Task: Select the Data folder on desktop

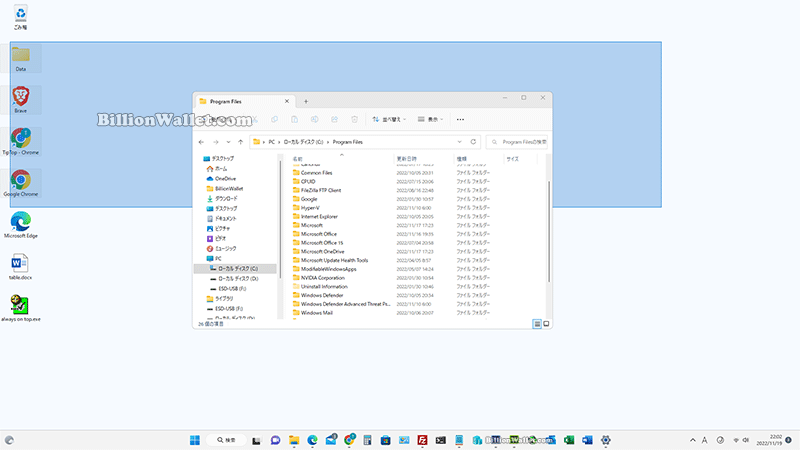Action: (x=20, y=59)
